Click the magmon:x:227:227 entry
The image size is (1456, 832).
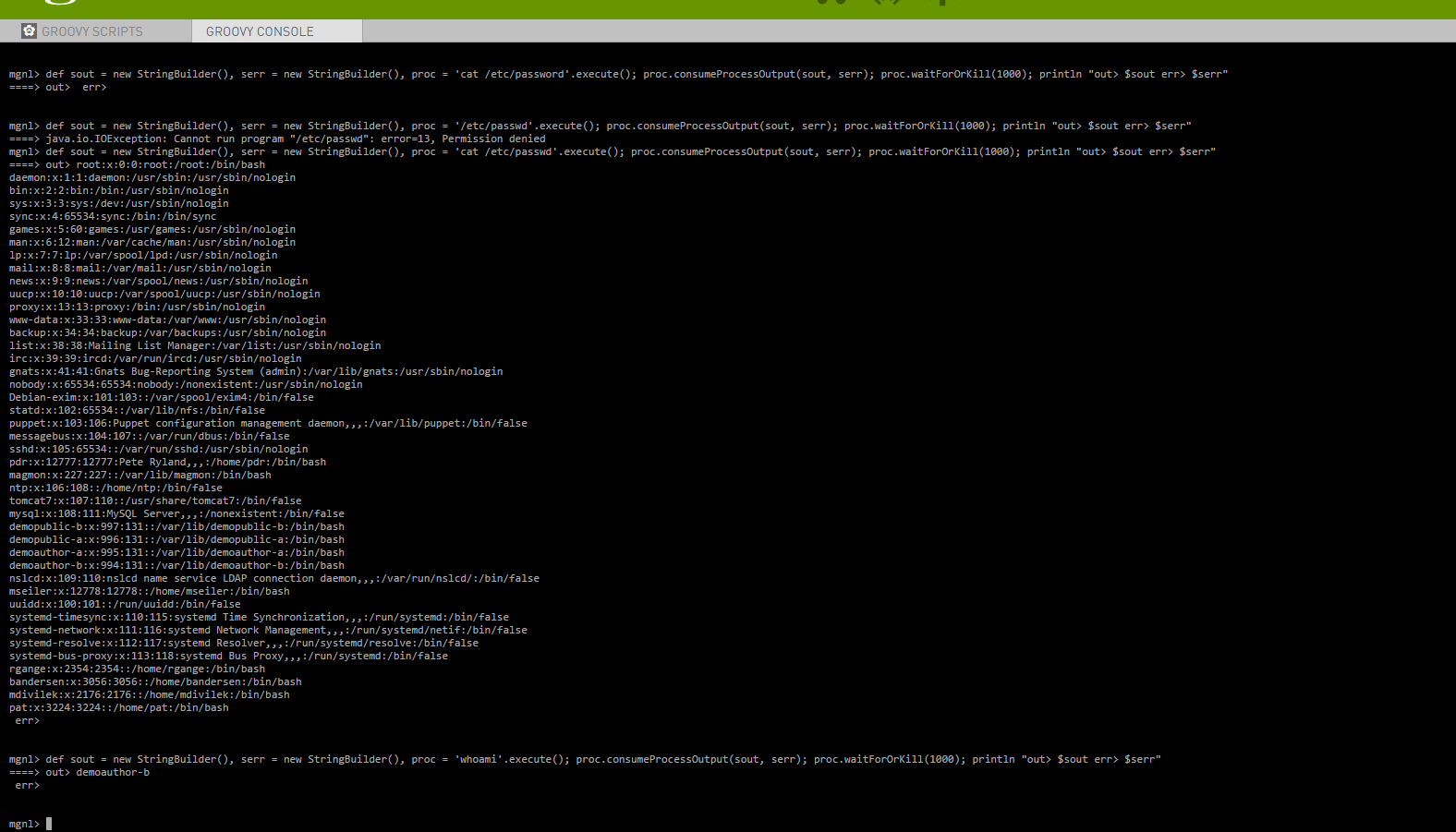[140, 475]
